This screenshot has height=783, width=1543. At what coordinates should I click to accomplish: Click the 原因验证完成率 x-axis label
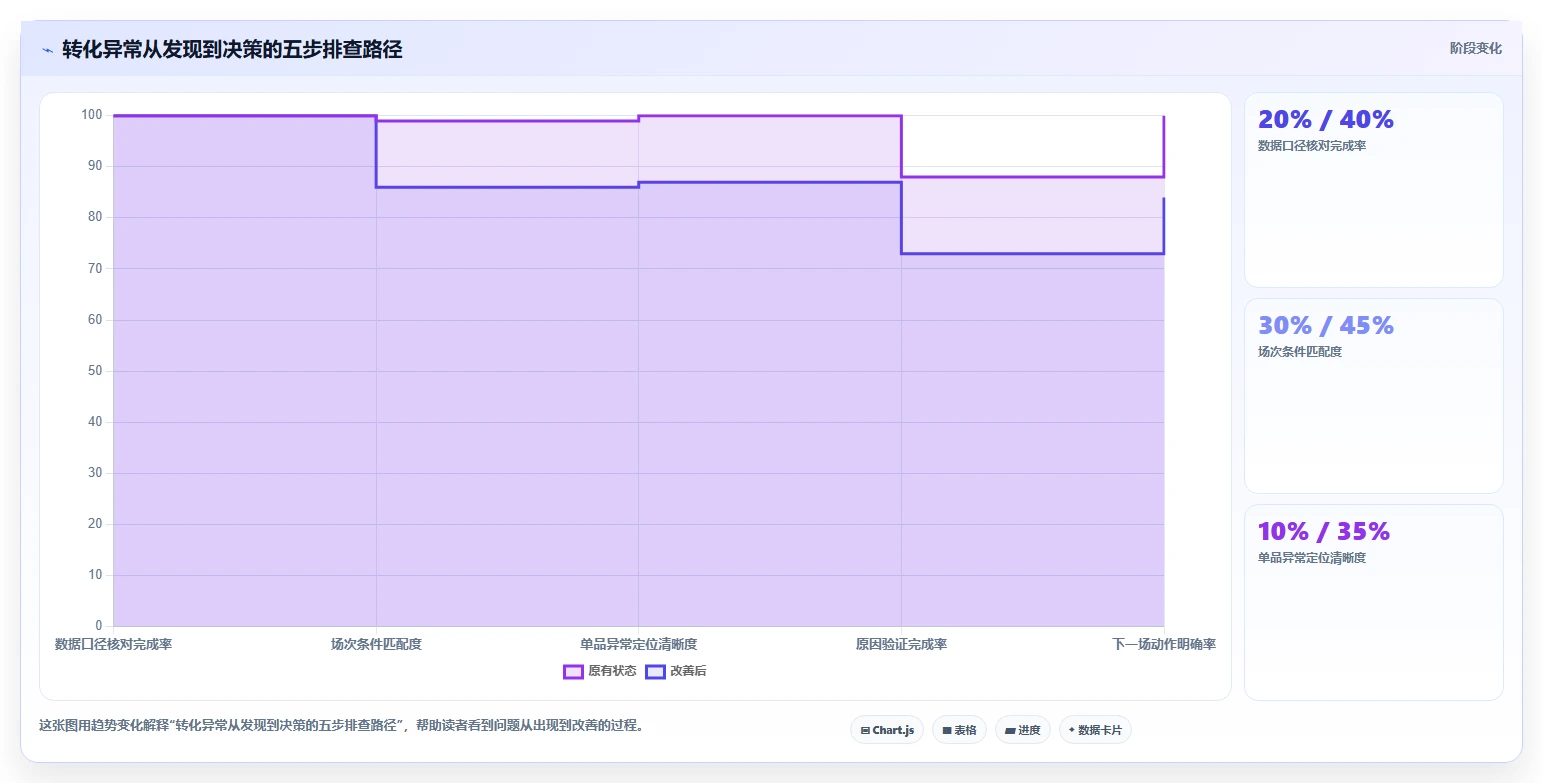[901, 644]
